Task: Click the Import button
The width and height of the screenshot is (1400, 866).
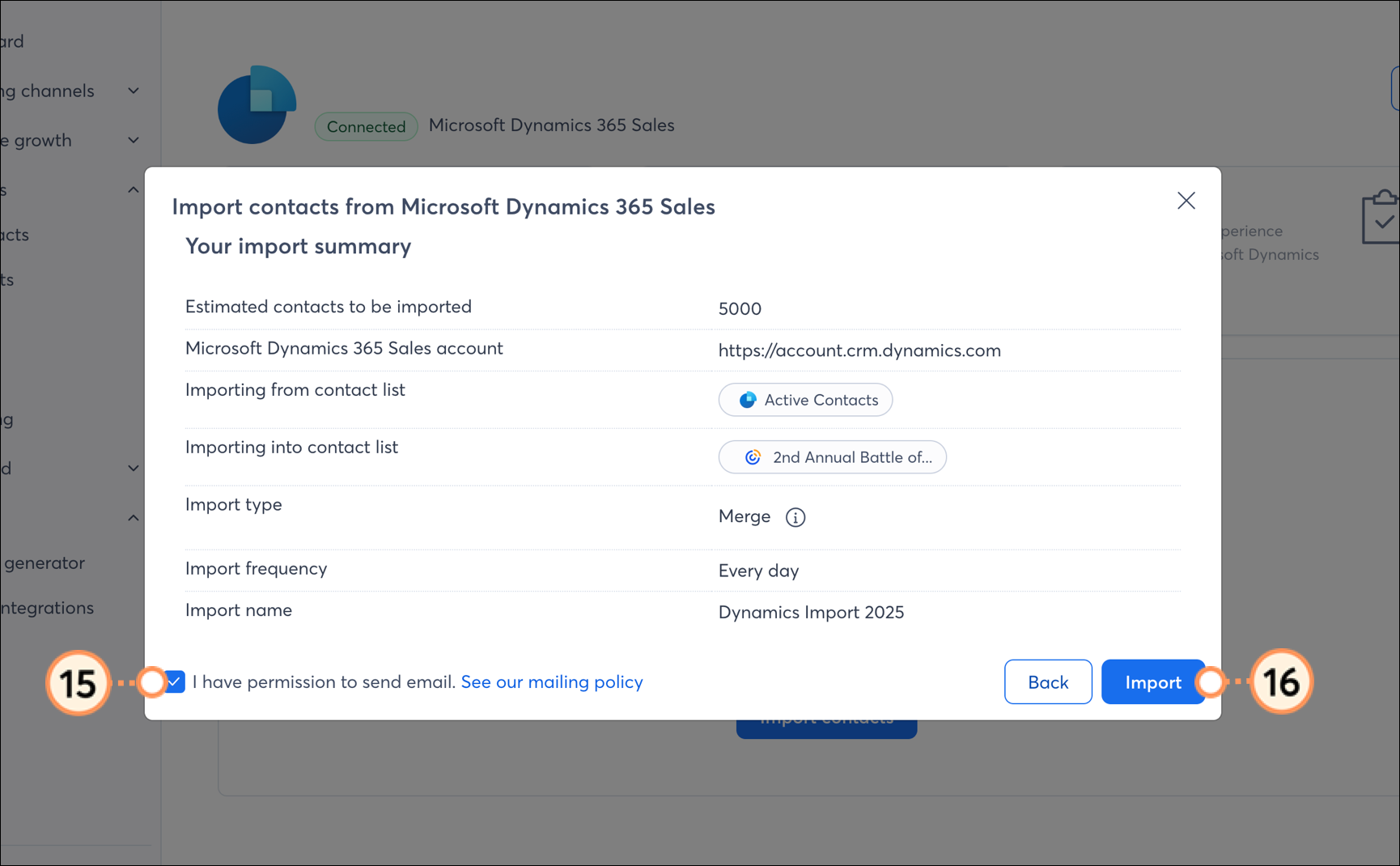Action: coord(1153,682)
